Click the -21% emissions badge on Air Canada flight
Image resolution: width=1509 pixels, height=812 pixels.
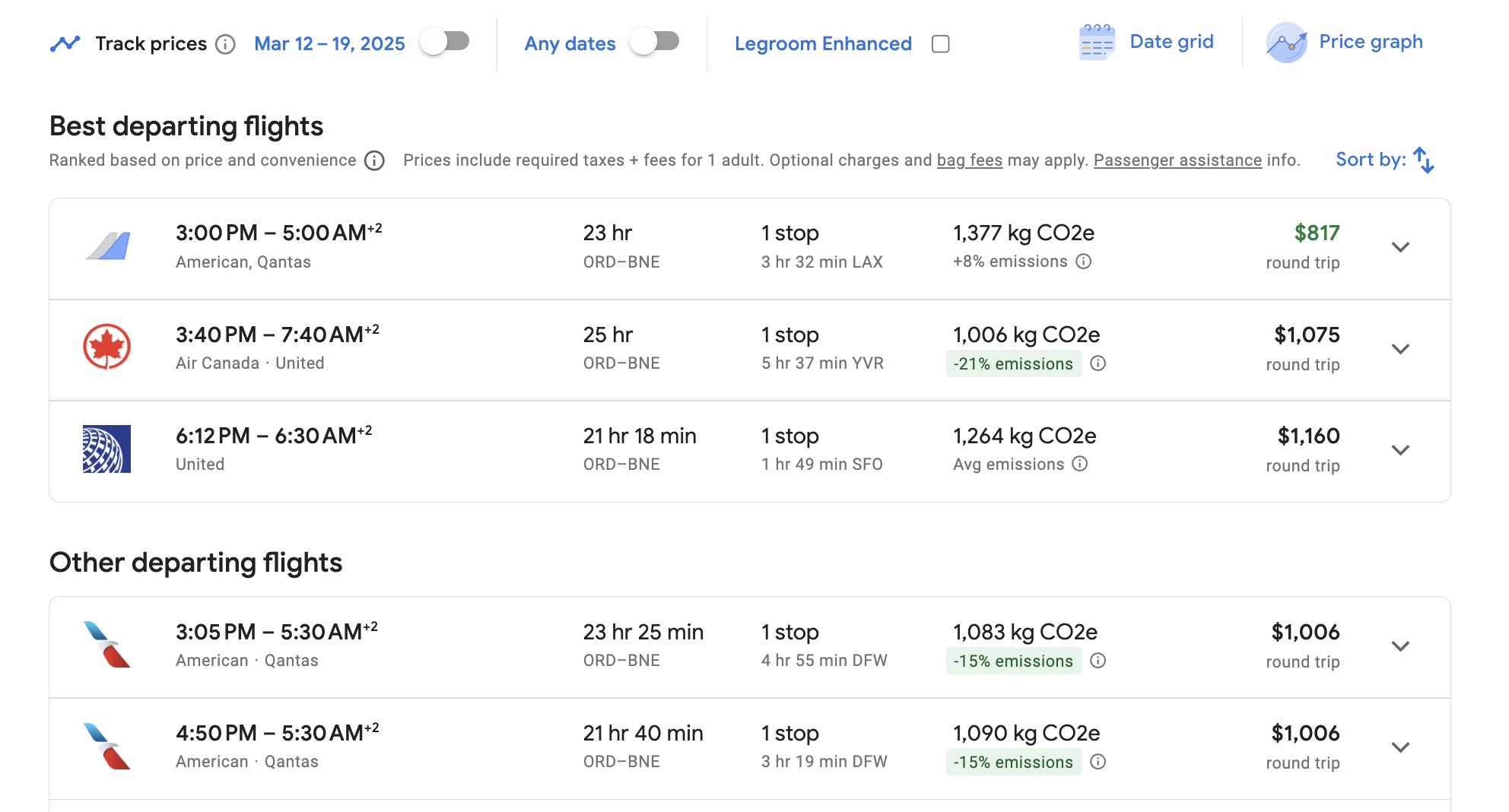1013,363
